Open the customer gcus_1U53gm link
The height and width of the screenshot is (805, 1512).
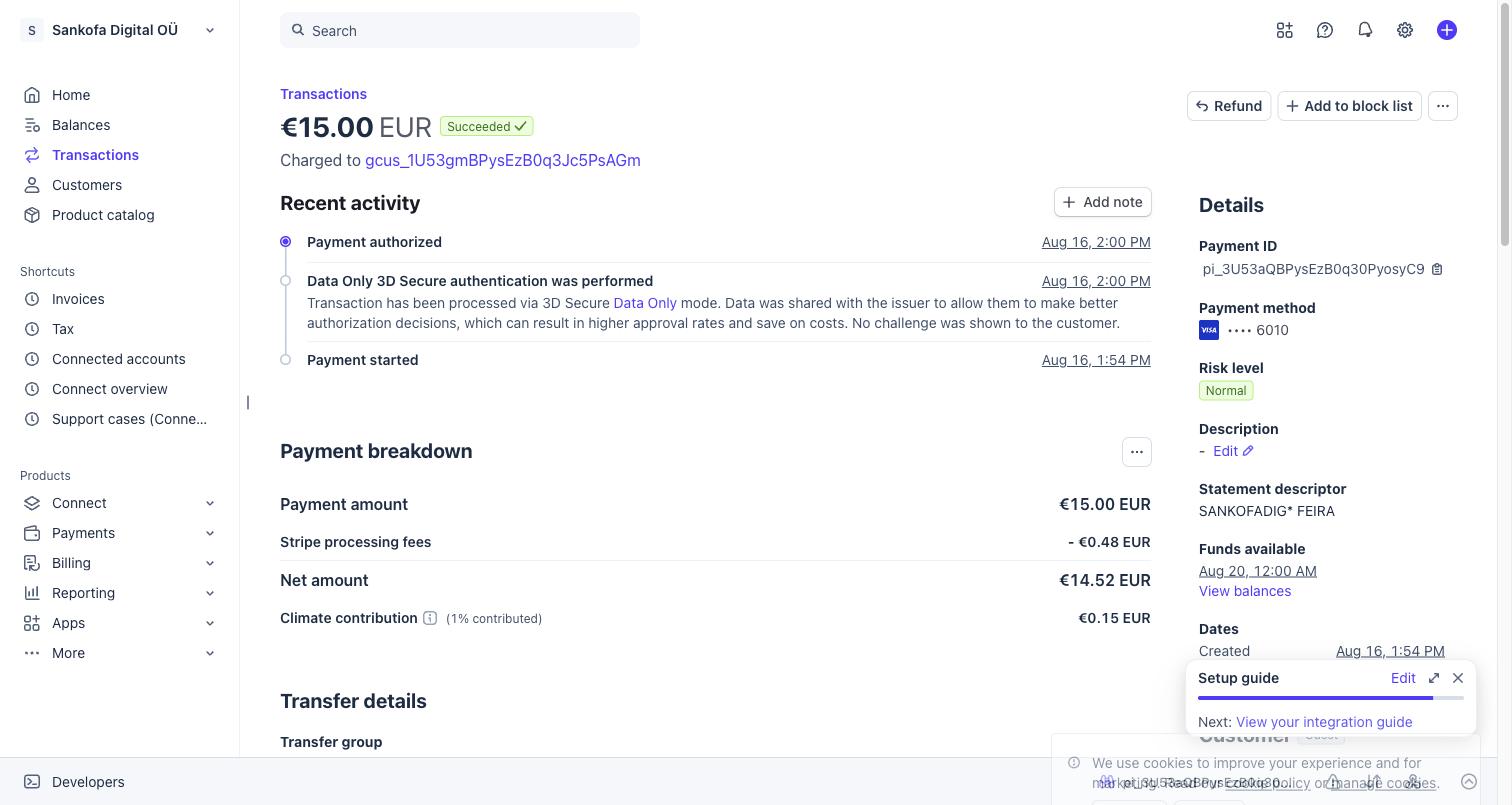point(503,160)
